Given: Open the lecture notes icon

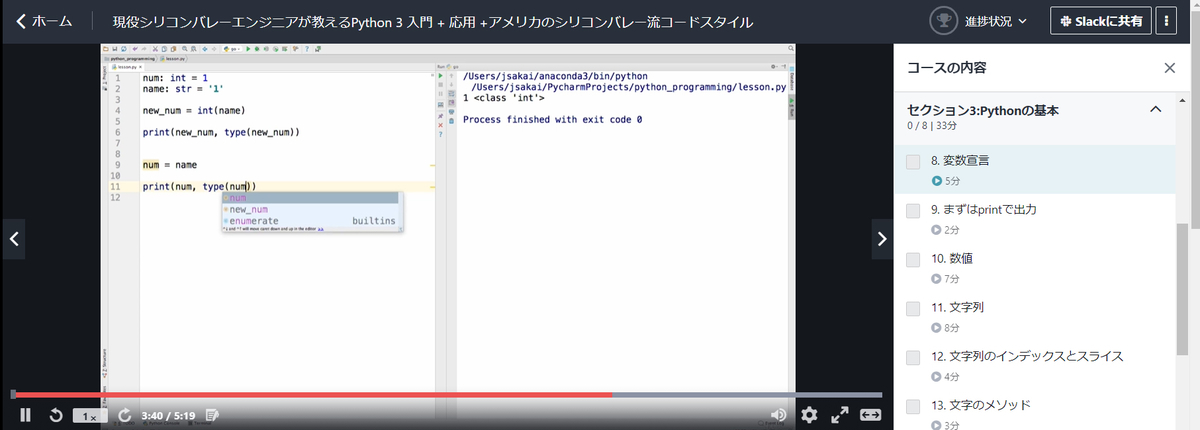Looking at the screenshot, I should point(213,415).
